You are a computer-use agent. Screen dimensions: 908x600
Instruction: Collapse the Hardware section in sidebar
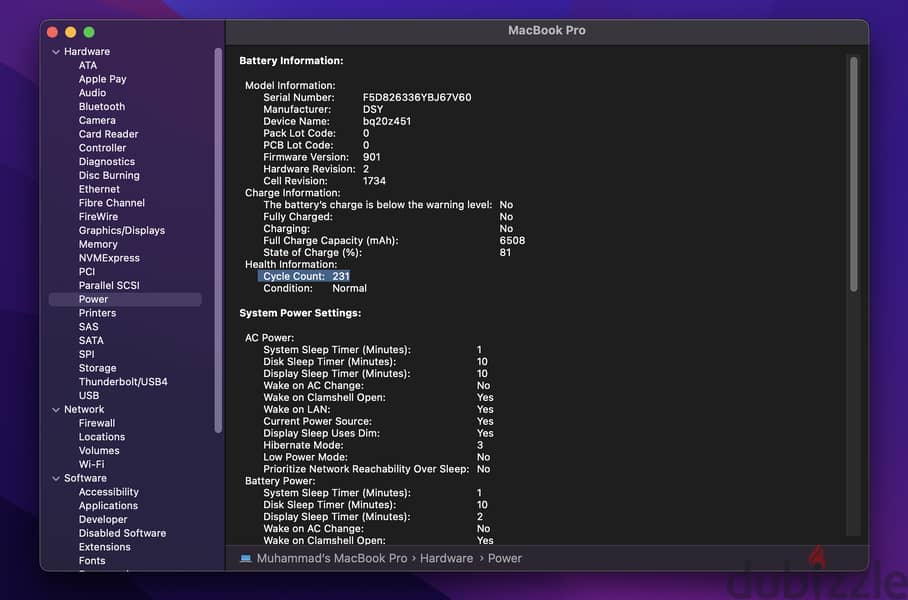[56, 52]
